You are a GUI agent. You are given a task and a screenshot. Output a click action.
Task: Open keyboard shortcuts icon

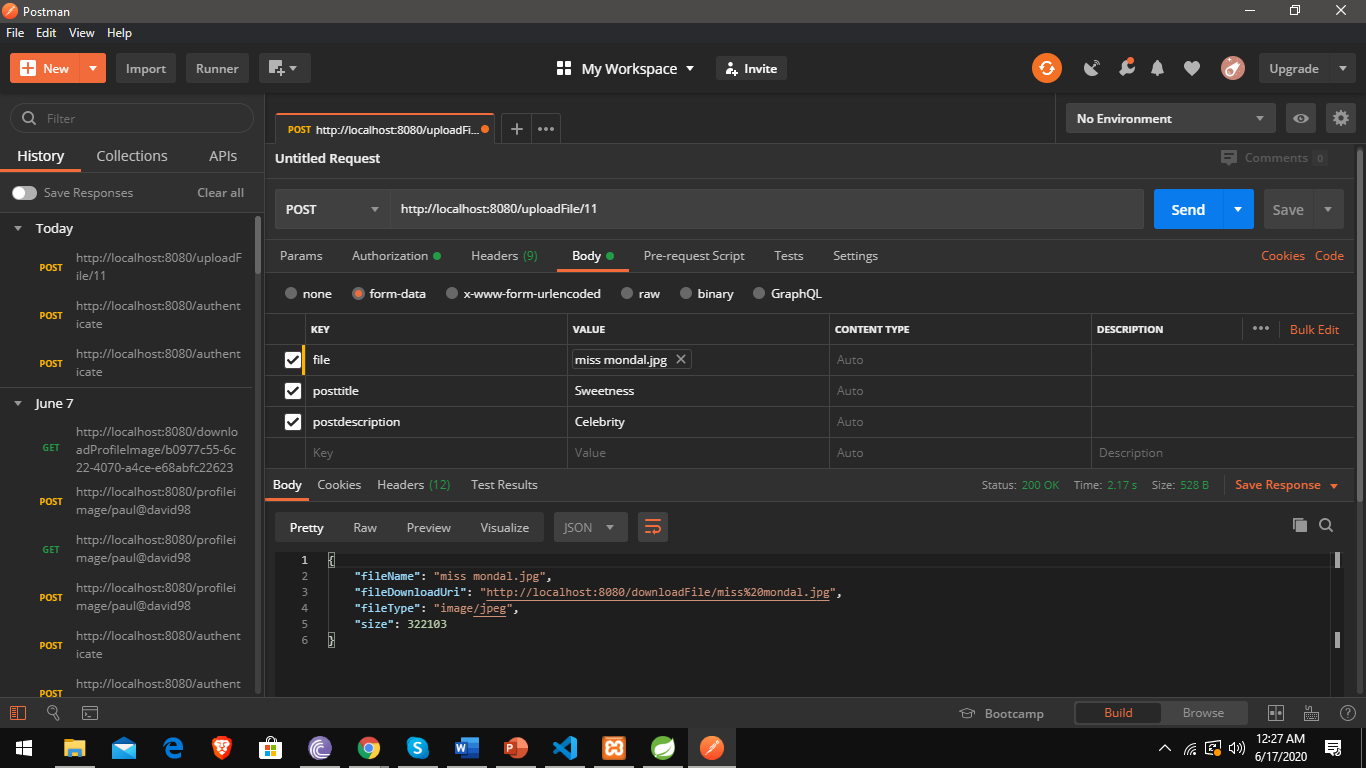pyautogui.click(x=1311, y=713)
